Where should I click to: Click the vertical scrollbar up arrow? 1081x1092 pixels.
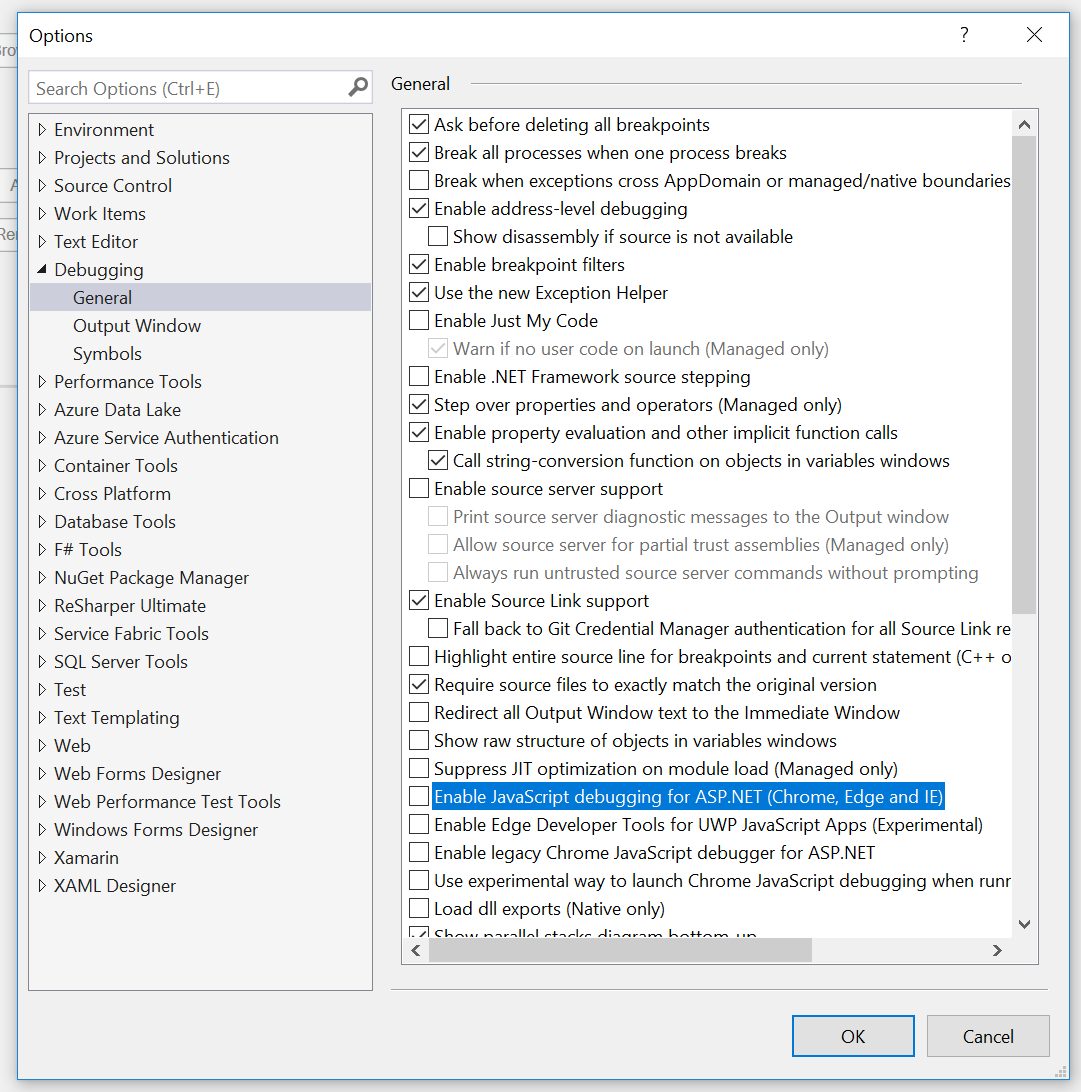[x=1024, y=125]
